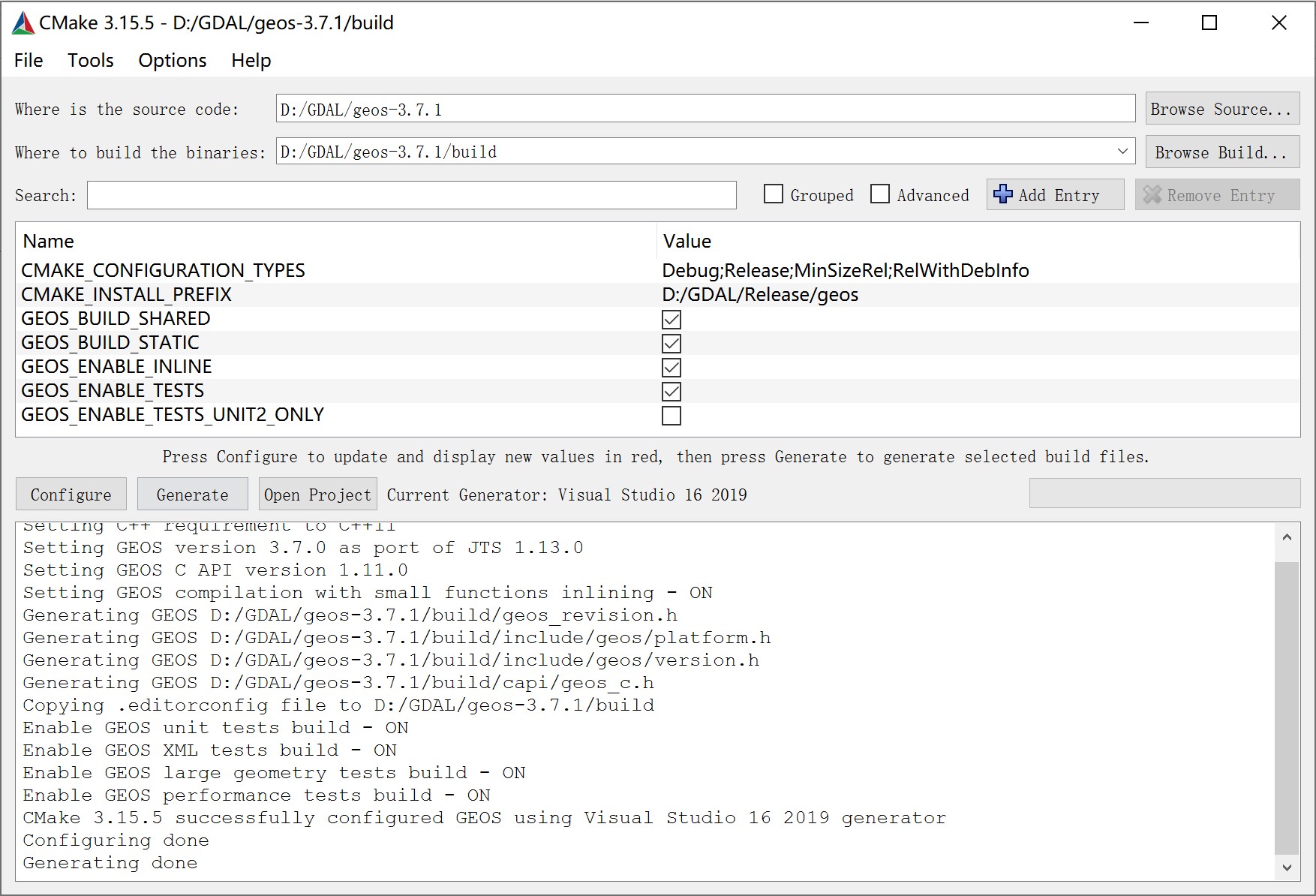This screenshot has width=1316, height=896.
Task: Open the Tools menu
Action: click(91, 60)
